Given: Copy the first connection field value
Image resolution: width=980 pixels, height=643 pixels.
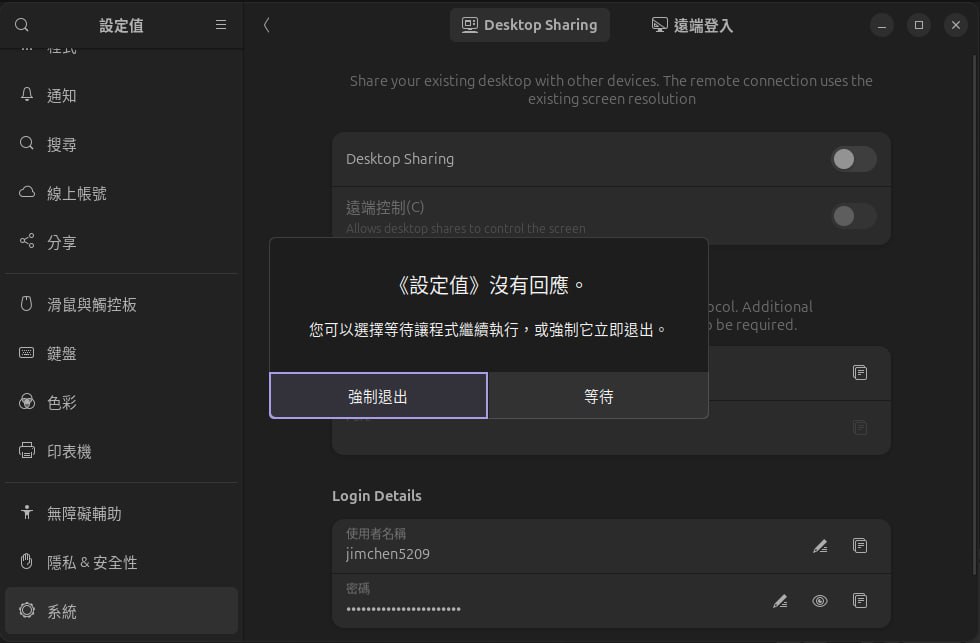Looking at the screenshot, I should coord(859,373).
